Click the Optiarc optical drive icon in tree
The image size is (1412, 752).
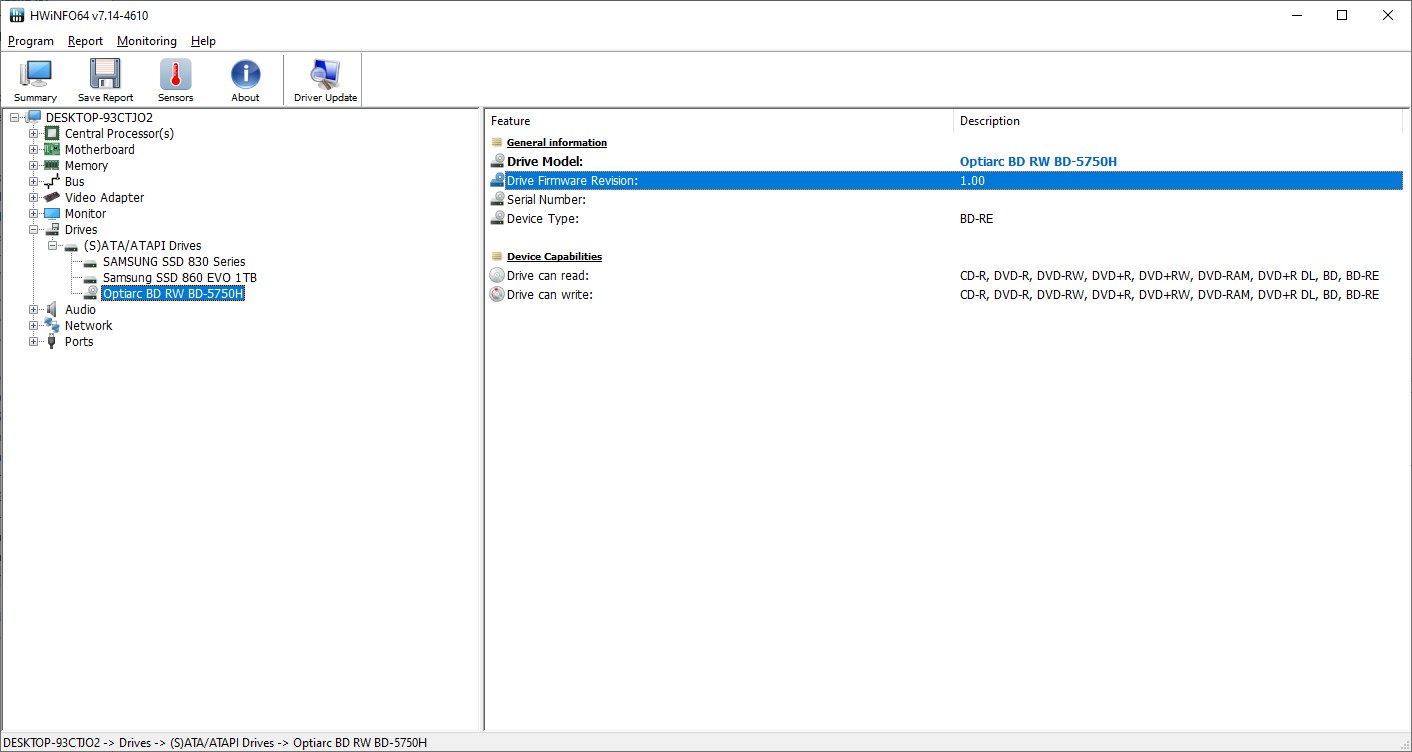(x=90, y=293)
